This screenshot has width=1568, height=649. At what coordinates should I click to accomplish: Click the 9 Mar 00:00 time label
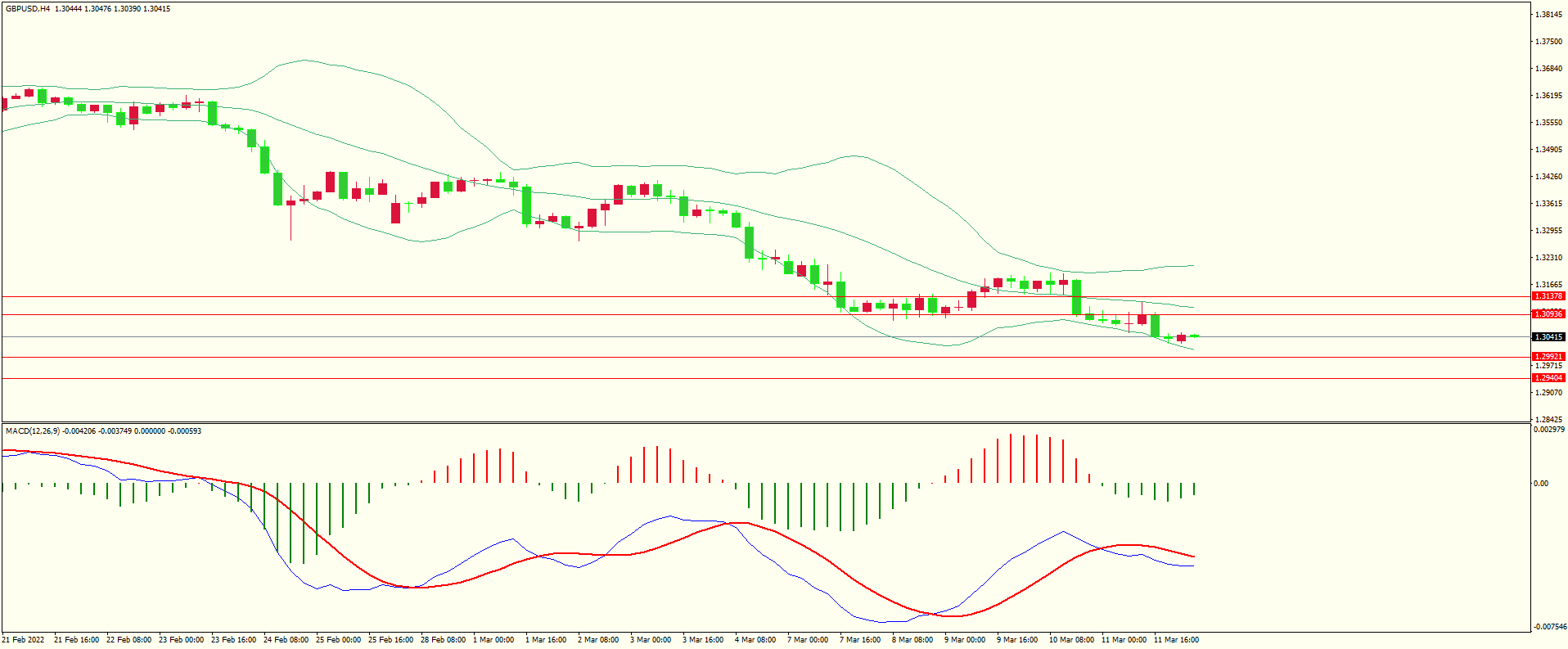(964, 640)
